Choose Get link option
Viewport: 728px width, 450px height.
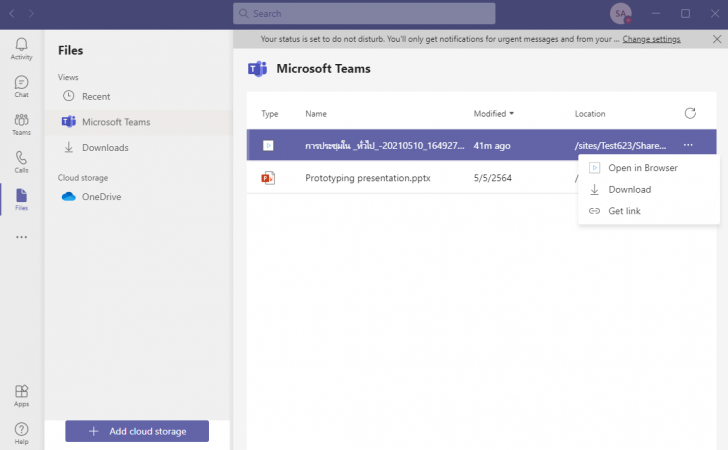pyautogui.click(x=649, y=211)
